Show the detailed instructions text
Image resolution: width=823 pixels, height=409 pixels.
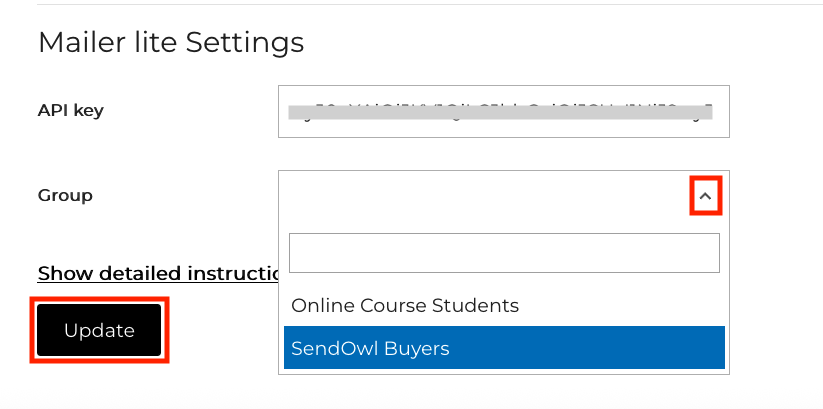(157, 273)
